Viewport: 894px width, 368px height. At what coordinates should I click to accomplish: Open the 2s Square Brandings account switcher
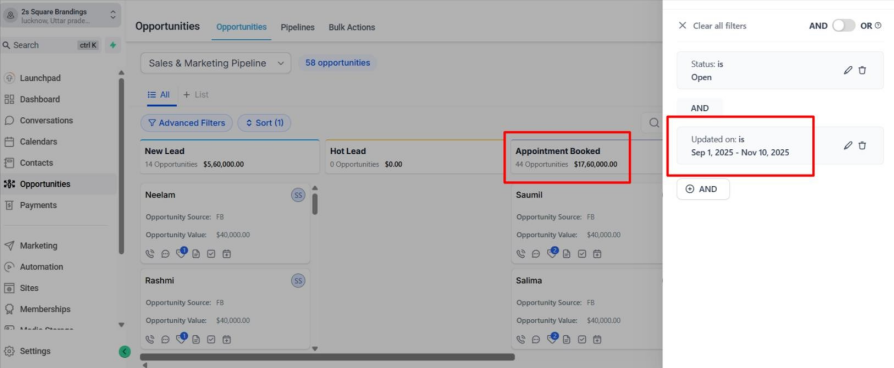click(60, 15)
